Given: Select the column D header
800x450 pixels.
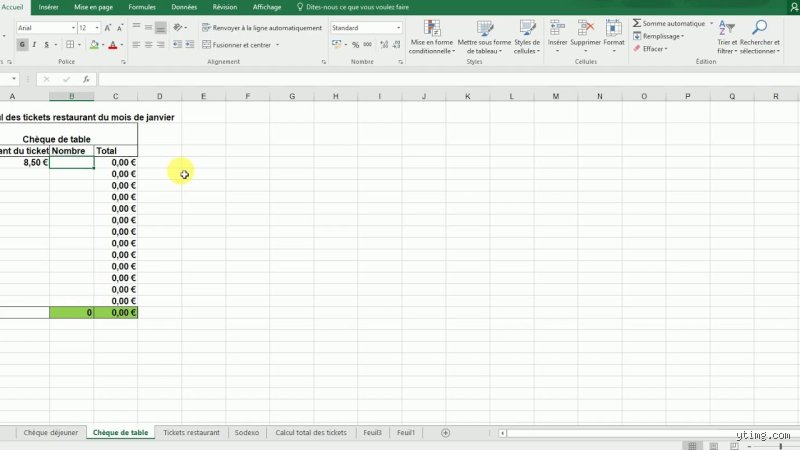Looking at the screenshot, I should point(160,96).
